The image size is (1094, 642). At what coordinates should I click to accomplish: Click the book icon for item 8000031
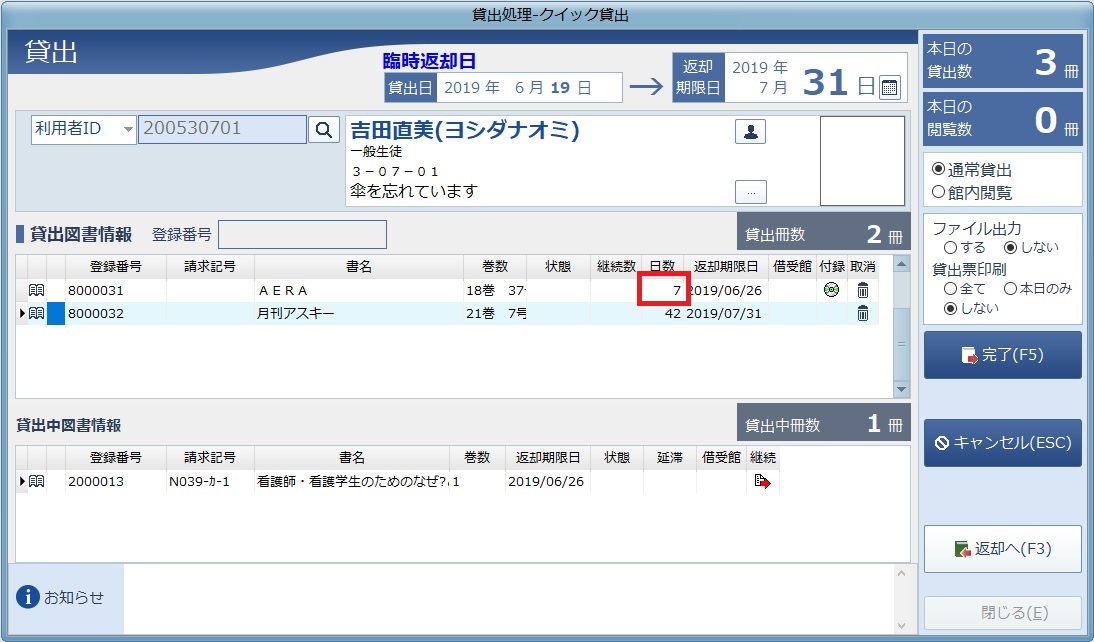tap(37, 290)
